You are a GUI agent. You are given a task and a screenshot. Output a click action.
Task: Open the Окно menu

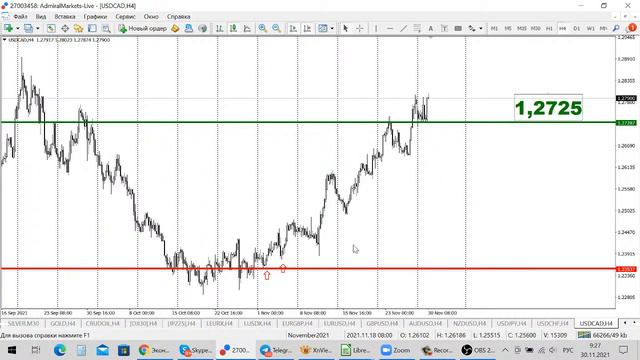tap(151, 17)
